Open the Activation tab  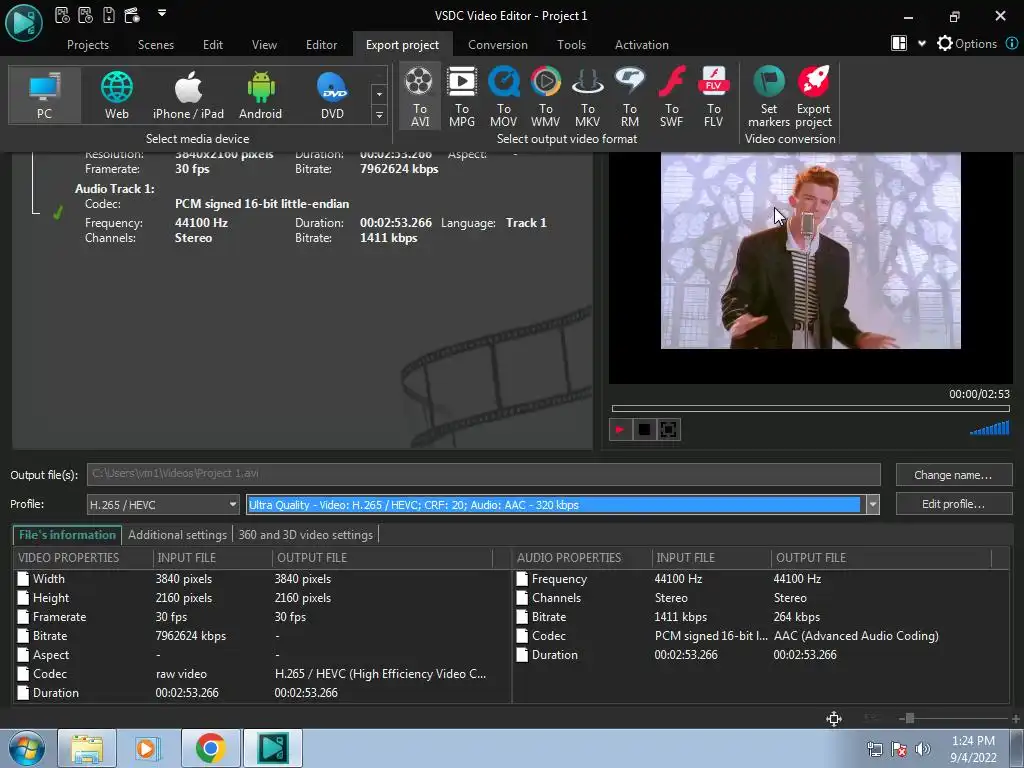(641, 44)
